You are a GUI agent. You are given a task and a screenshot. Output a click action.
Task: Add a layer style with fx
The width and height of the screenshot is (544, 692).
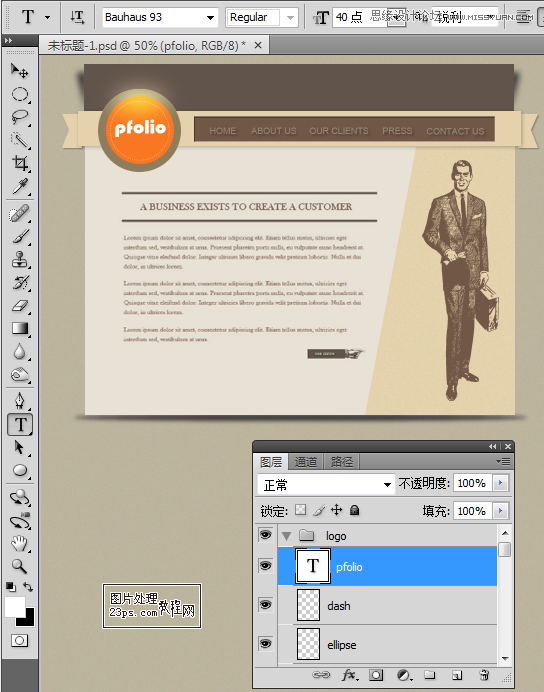(350, 675)
